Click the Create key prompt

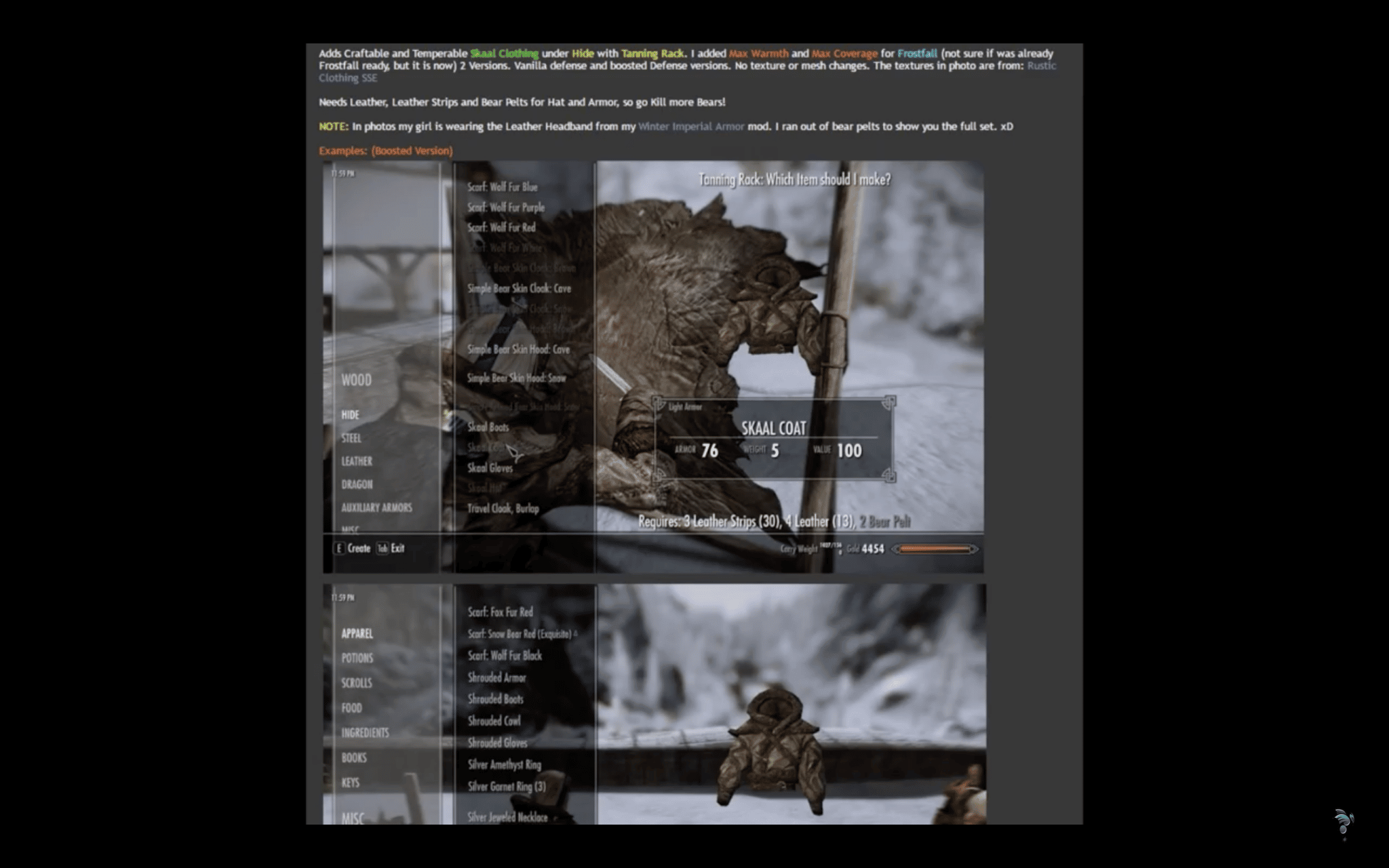353,548
